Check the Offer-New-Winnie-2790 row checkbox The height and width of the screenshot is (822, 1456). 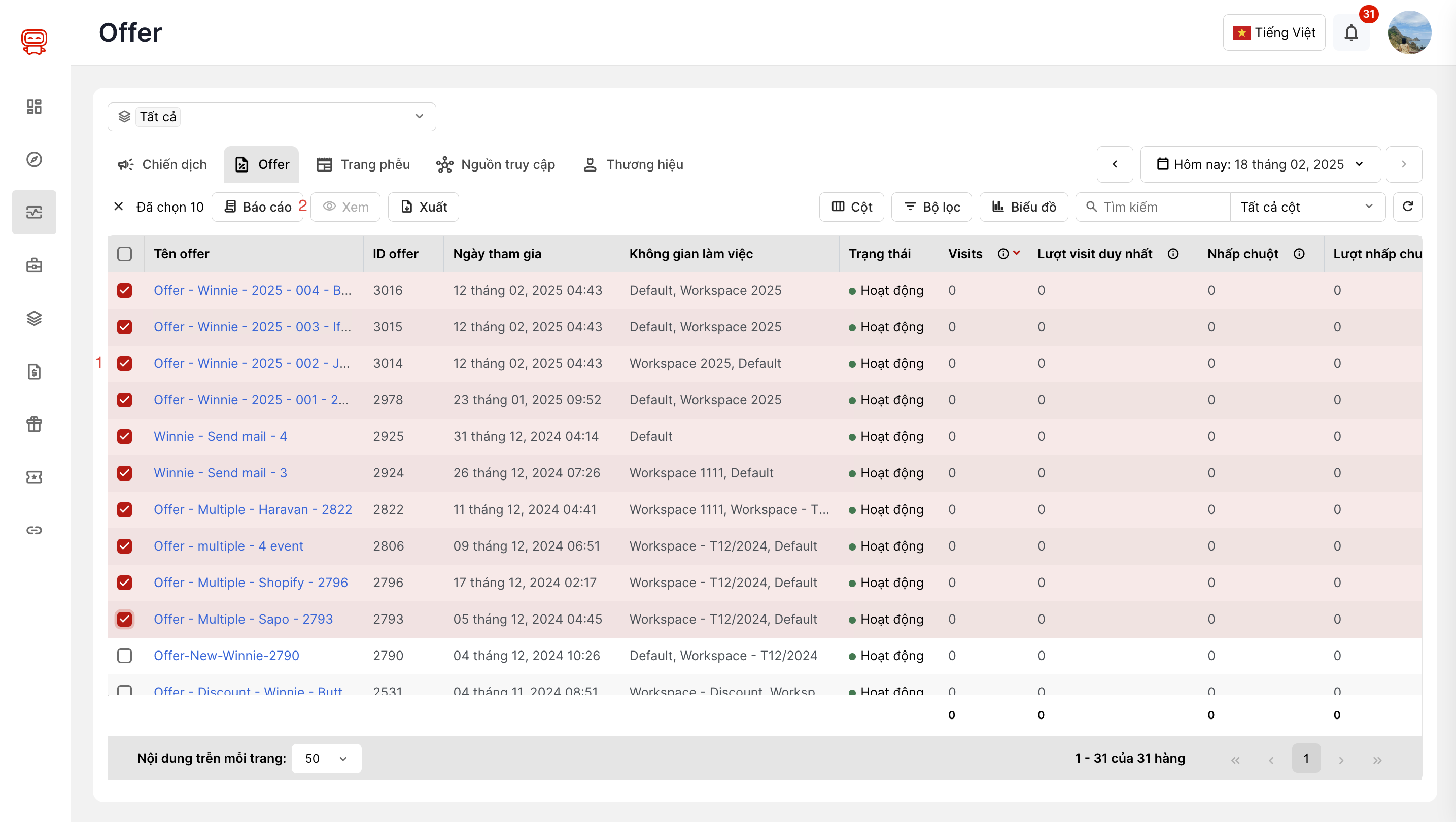[x=124, y=656]
